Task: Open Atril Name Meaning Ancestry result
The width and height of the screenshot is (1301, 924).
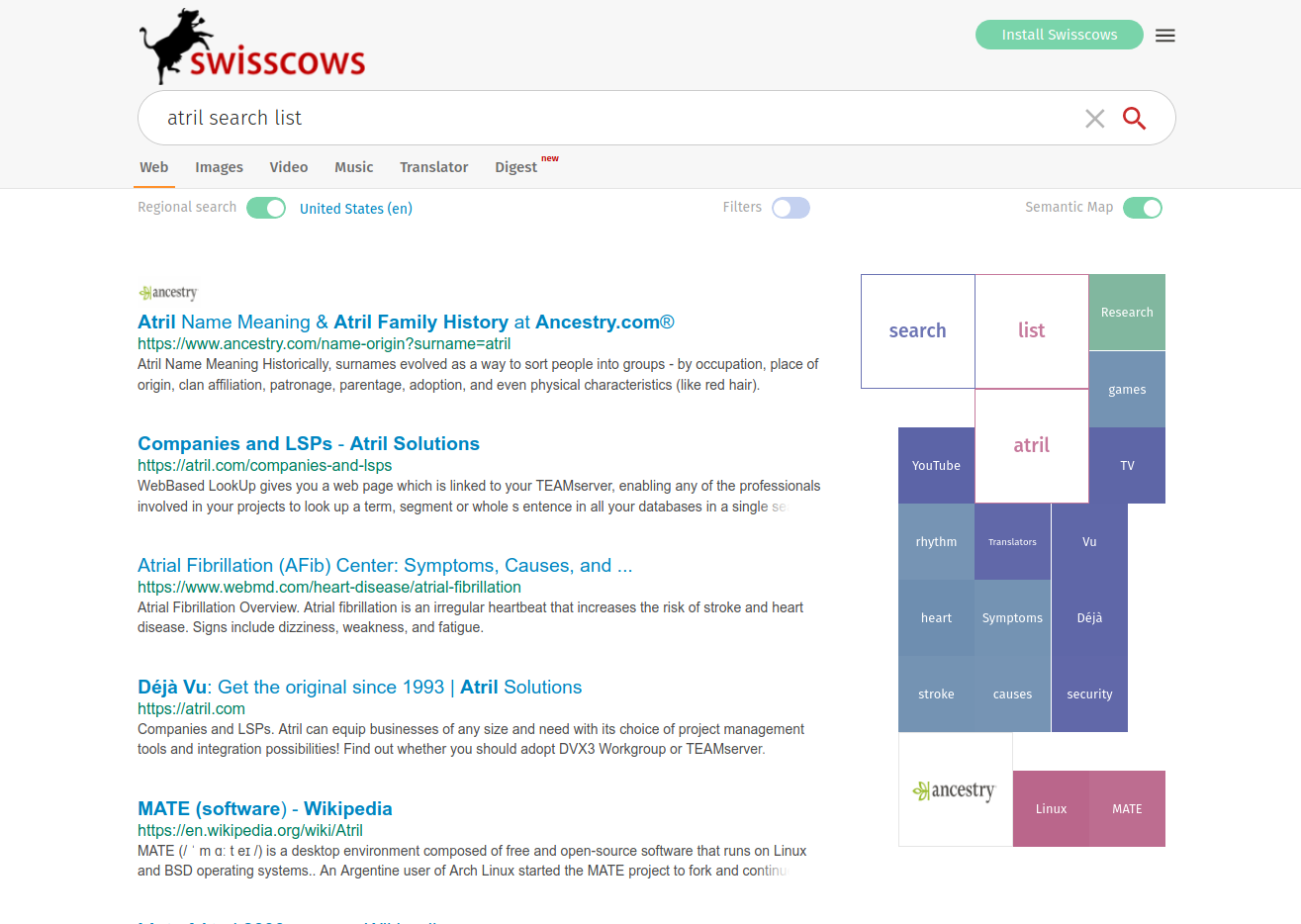Action: pos(406,323)
